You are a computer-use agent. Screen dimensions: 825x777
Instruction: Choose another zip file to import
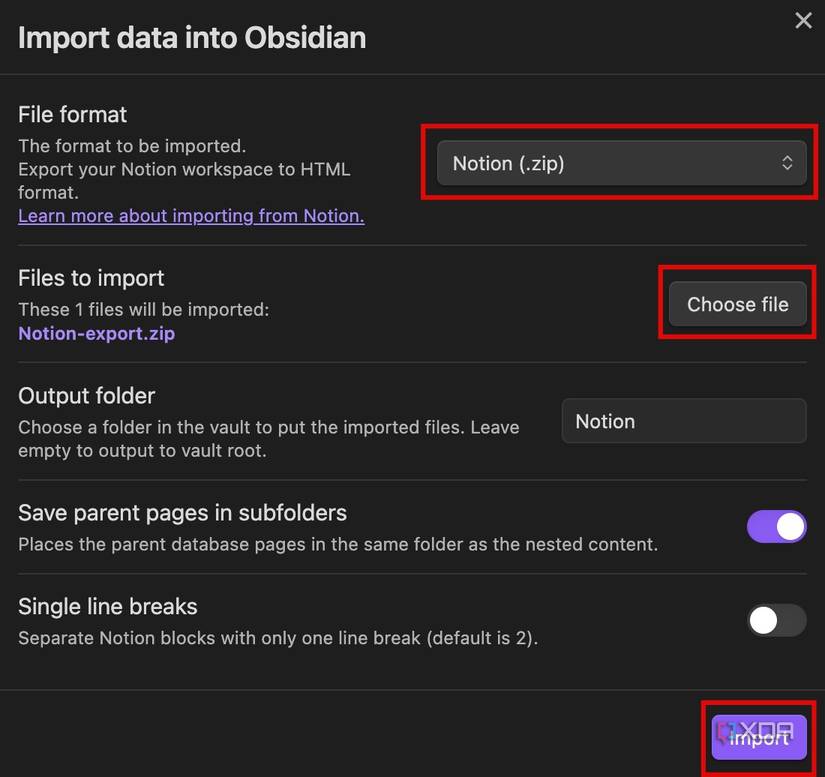737,303
